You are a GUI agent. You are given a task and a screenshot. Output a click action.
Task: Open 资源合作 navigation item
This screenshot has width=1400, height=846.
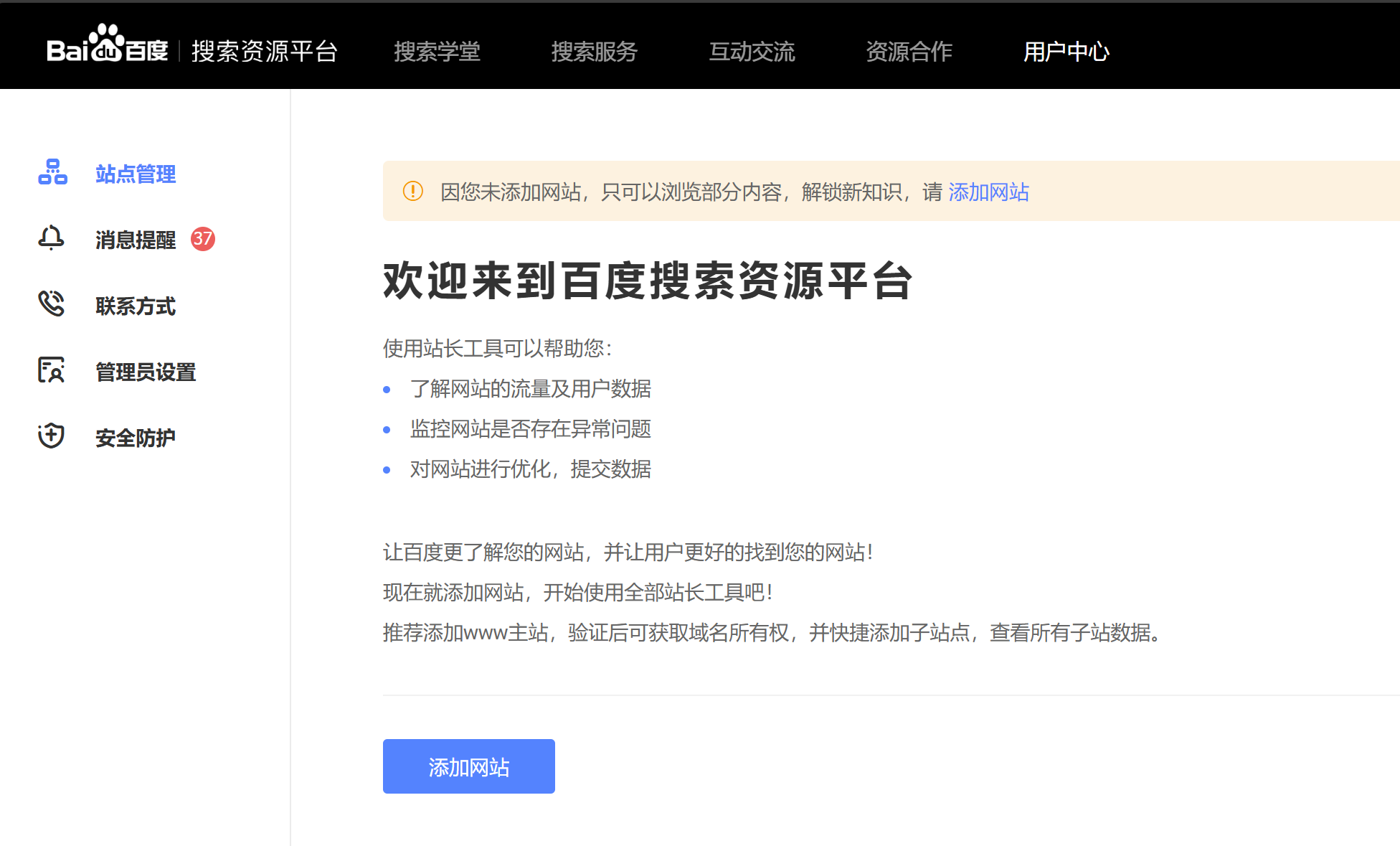point(909,52)
